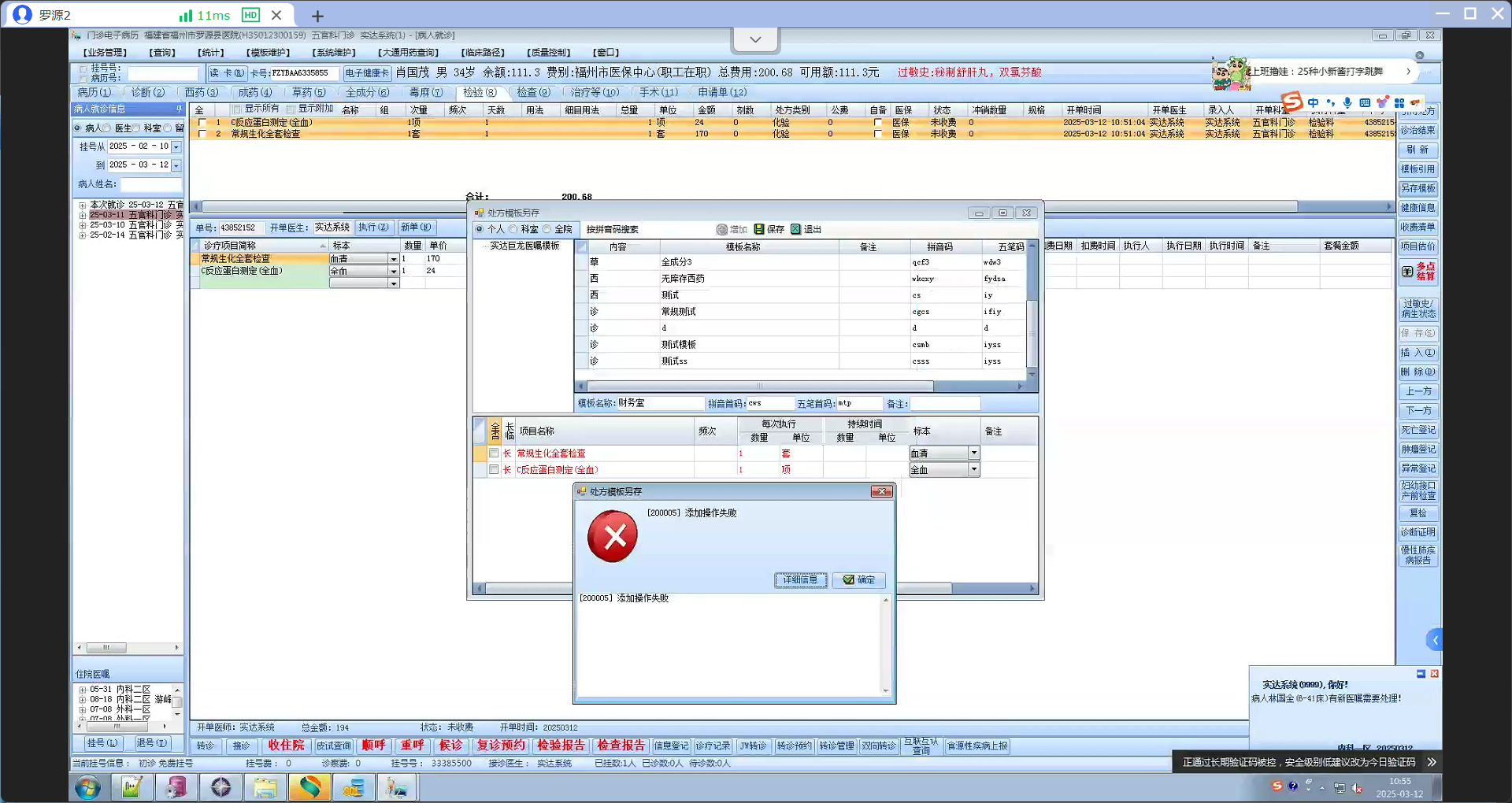1512x803 pixels.
Task: Click 详细信息 in the error dialog
Action: click(x=800, y=580)
